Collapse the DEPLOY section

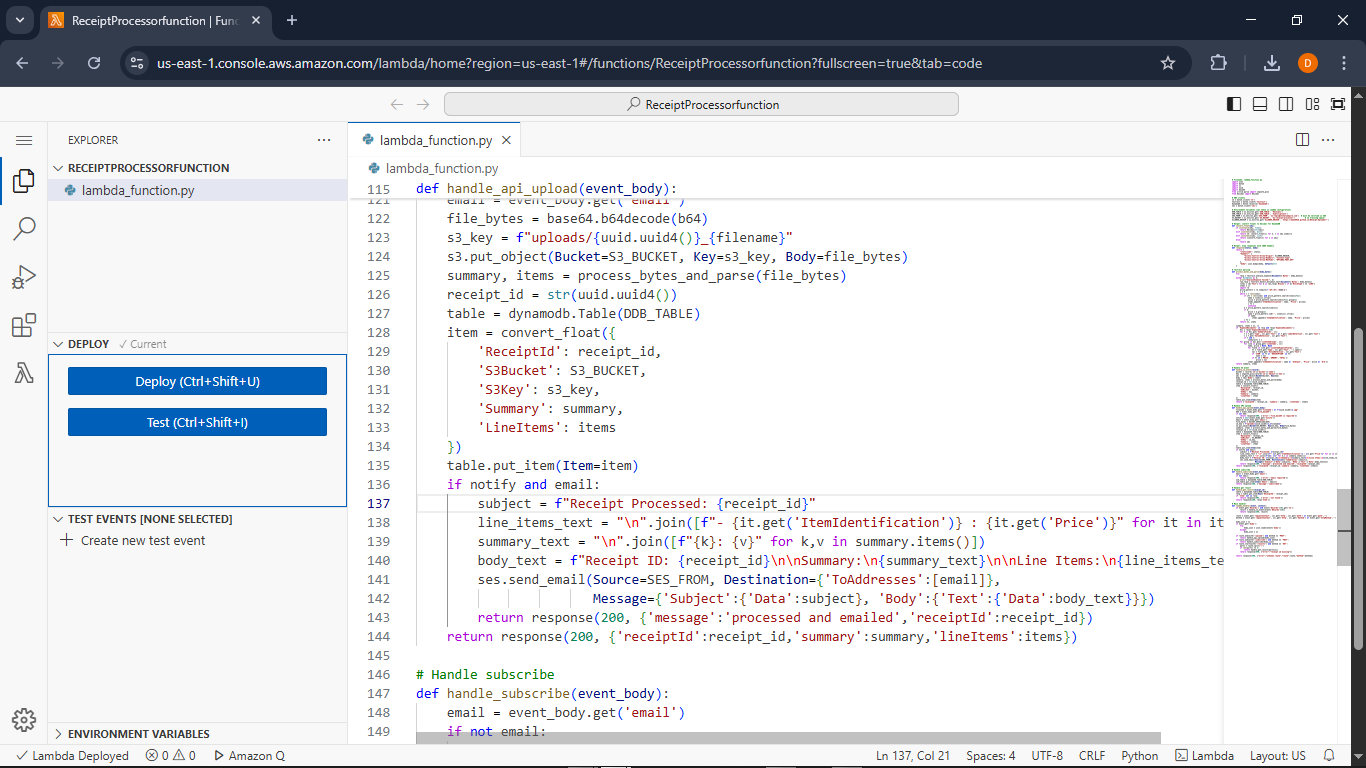pyautogui.click(x=57, y=343)
